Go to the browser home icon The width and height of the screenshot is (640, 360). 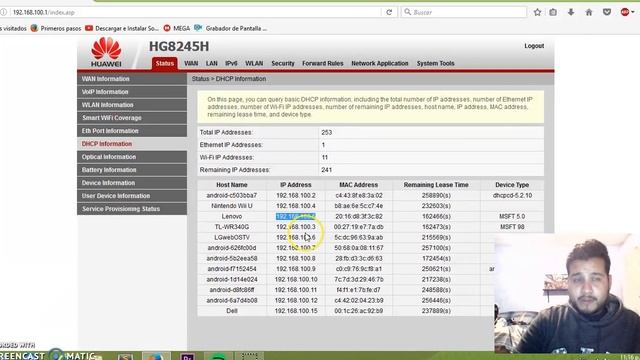pyautogui.click(x=589, y=12)
